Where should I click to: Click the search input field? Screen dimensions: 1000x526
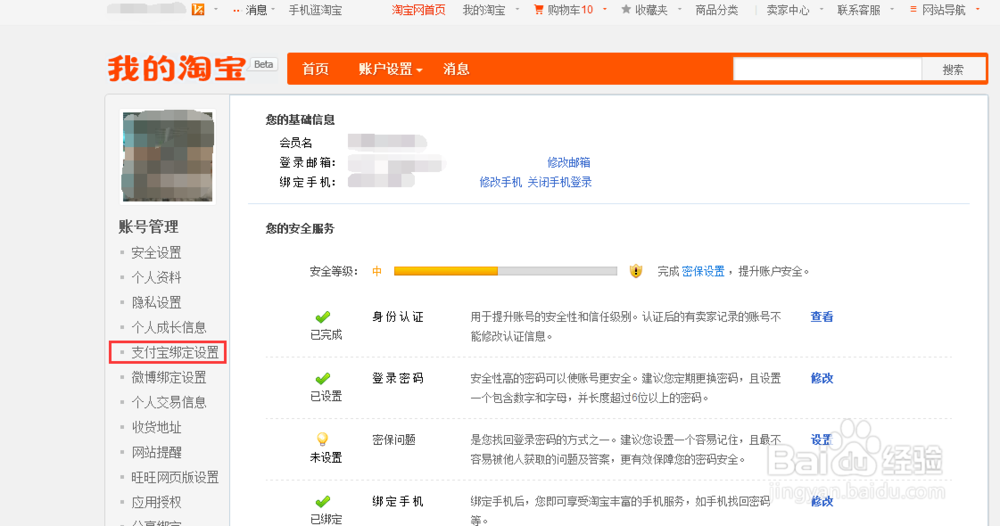(827, 69)
